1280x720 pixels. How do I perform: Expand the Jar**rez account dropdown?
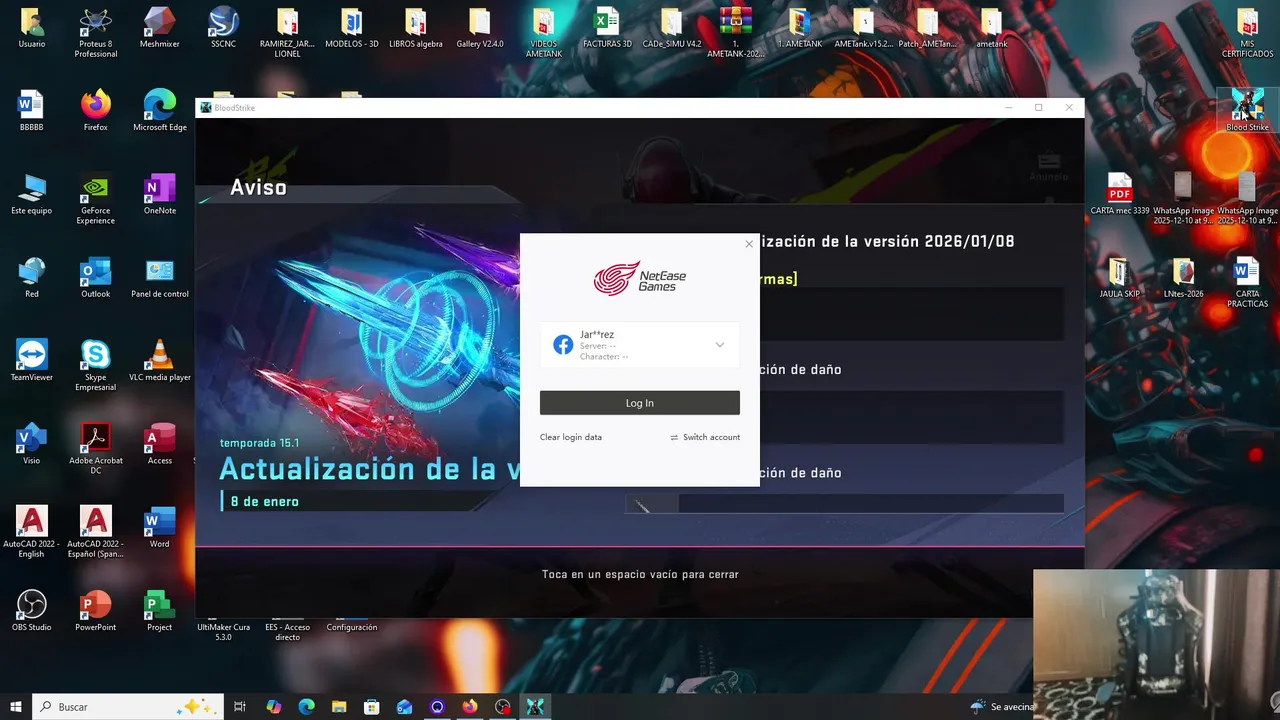tap(720, 345)
